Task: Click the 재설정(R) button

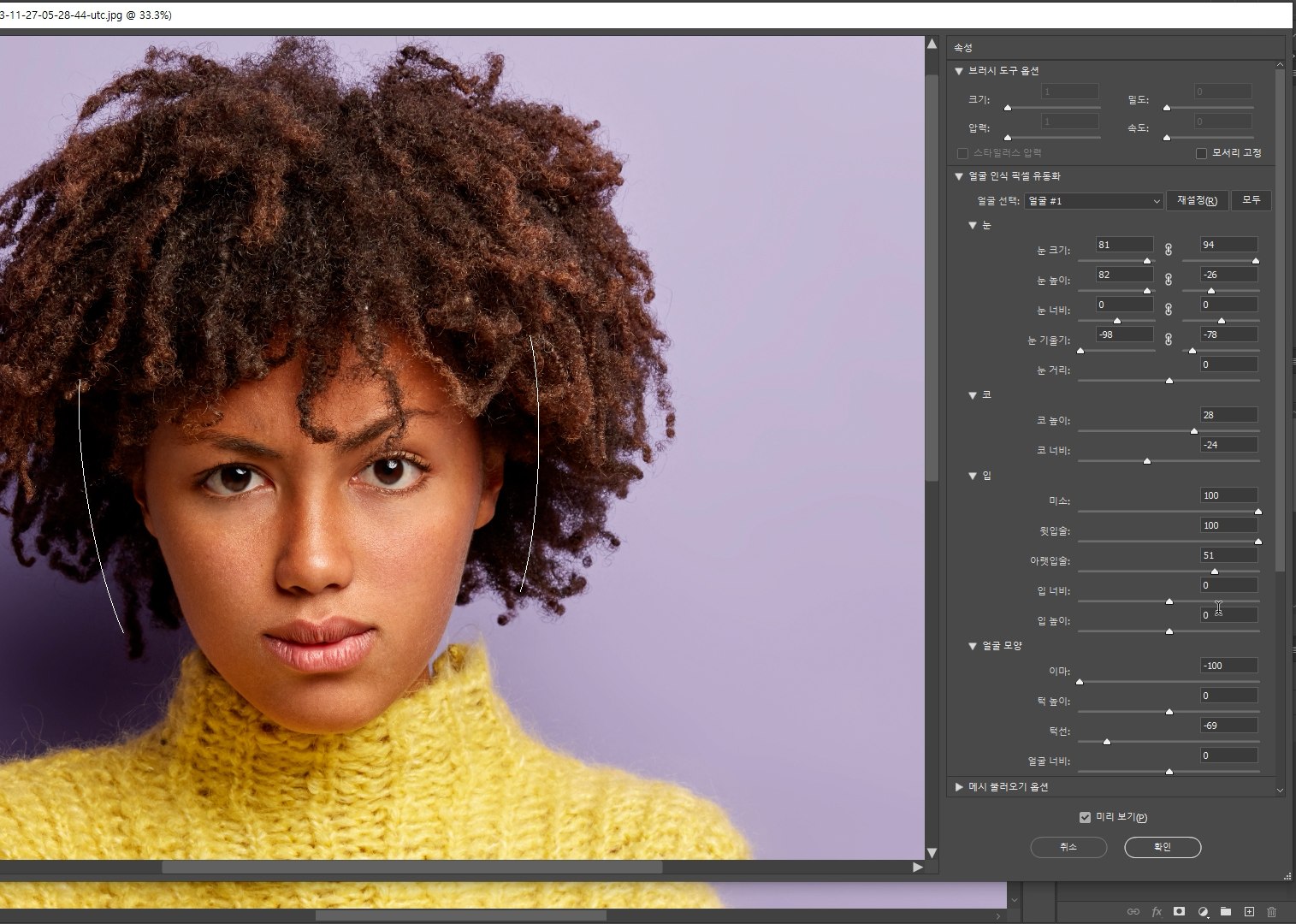Action: tap(1197, 200)
